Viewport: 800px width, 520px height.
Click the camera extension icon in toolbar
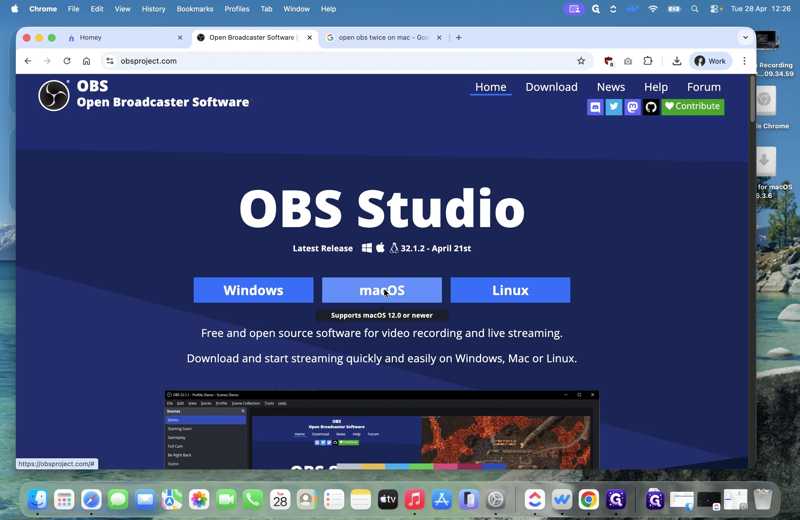click(628, 61)
